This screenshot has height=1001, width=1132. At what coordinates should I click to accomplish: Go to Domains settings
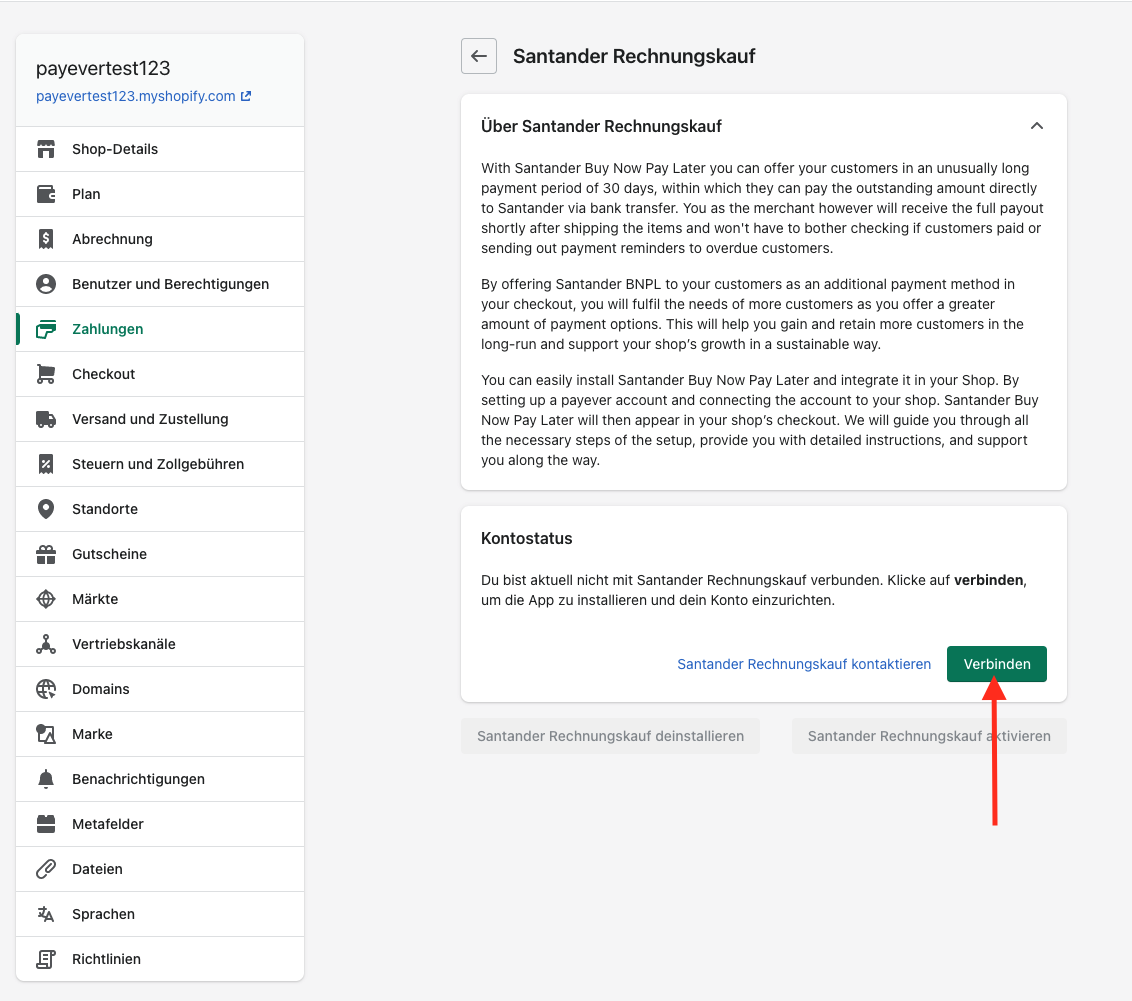point(160,689)
